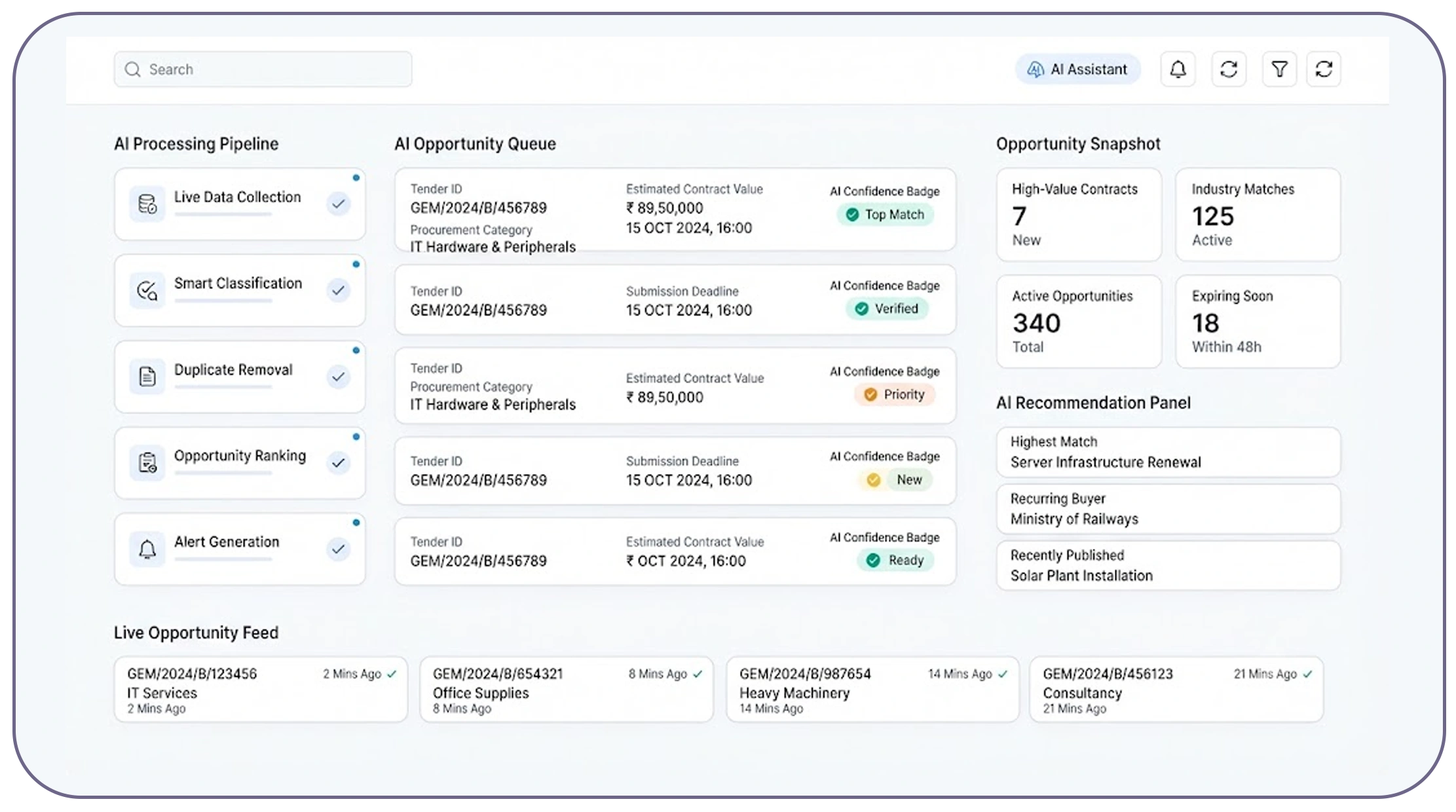Click the Live Opportunity Feed heading

coord(196,633)
